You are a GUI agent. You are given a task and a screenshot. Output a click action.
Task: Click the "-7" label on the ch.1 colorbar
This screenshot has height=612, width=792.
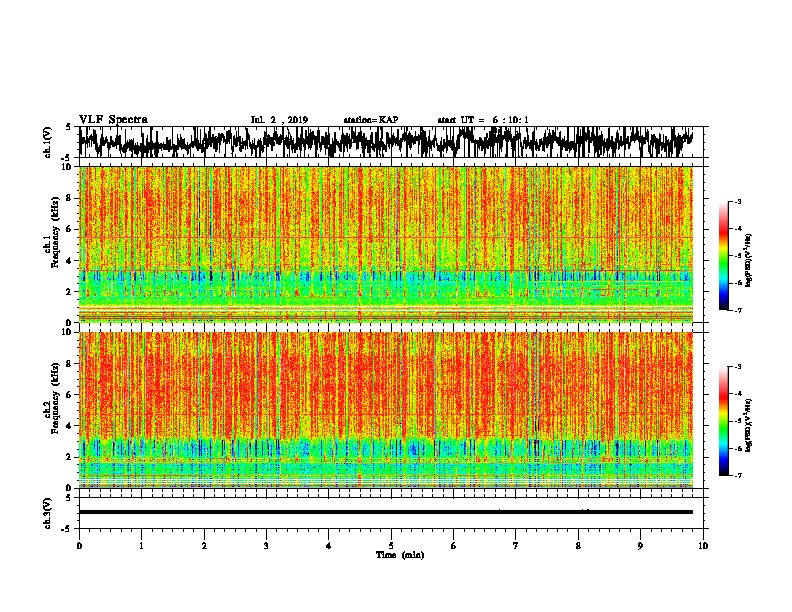737,310
